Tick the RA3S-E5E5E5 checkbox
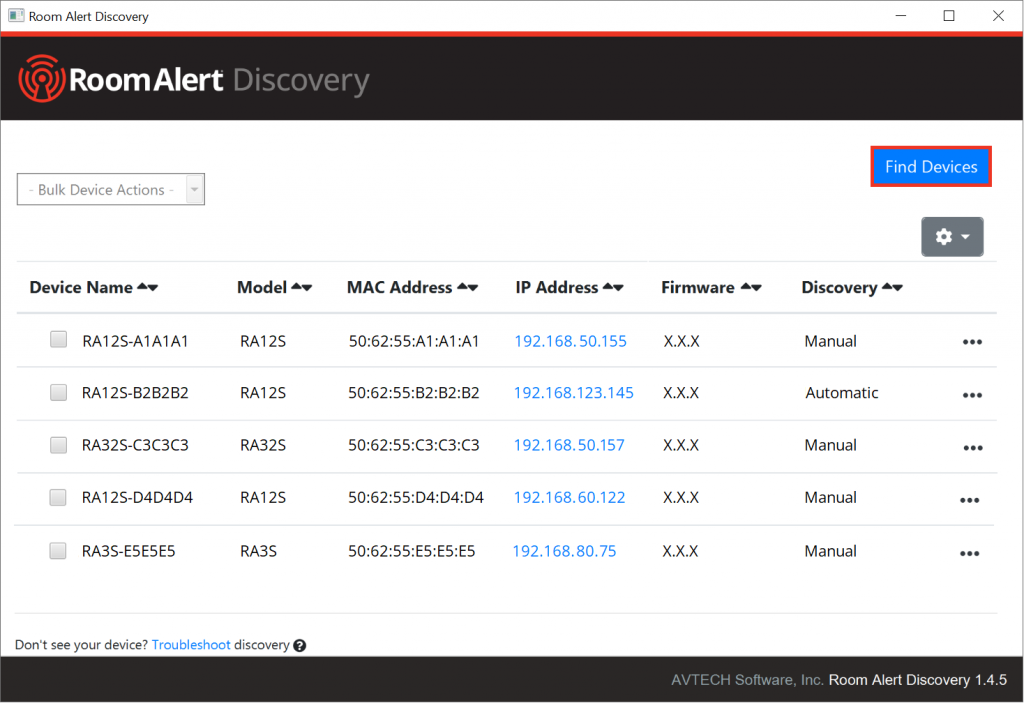The height and width of the screenshot is (703, 1024). tap(59, 550)
